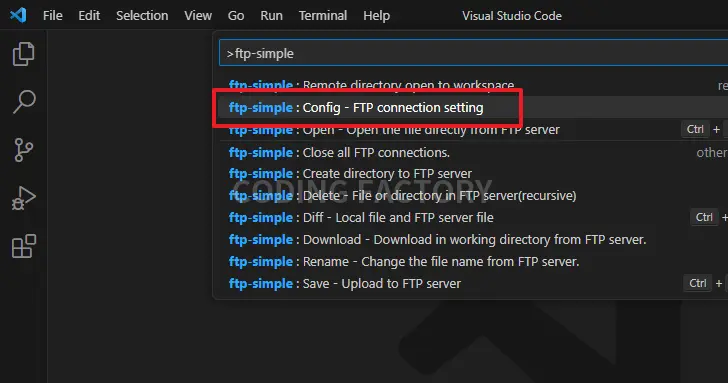Open the View menu

pos(198,15)
